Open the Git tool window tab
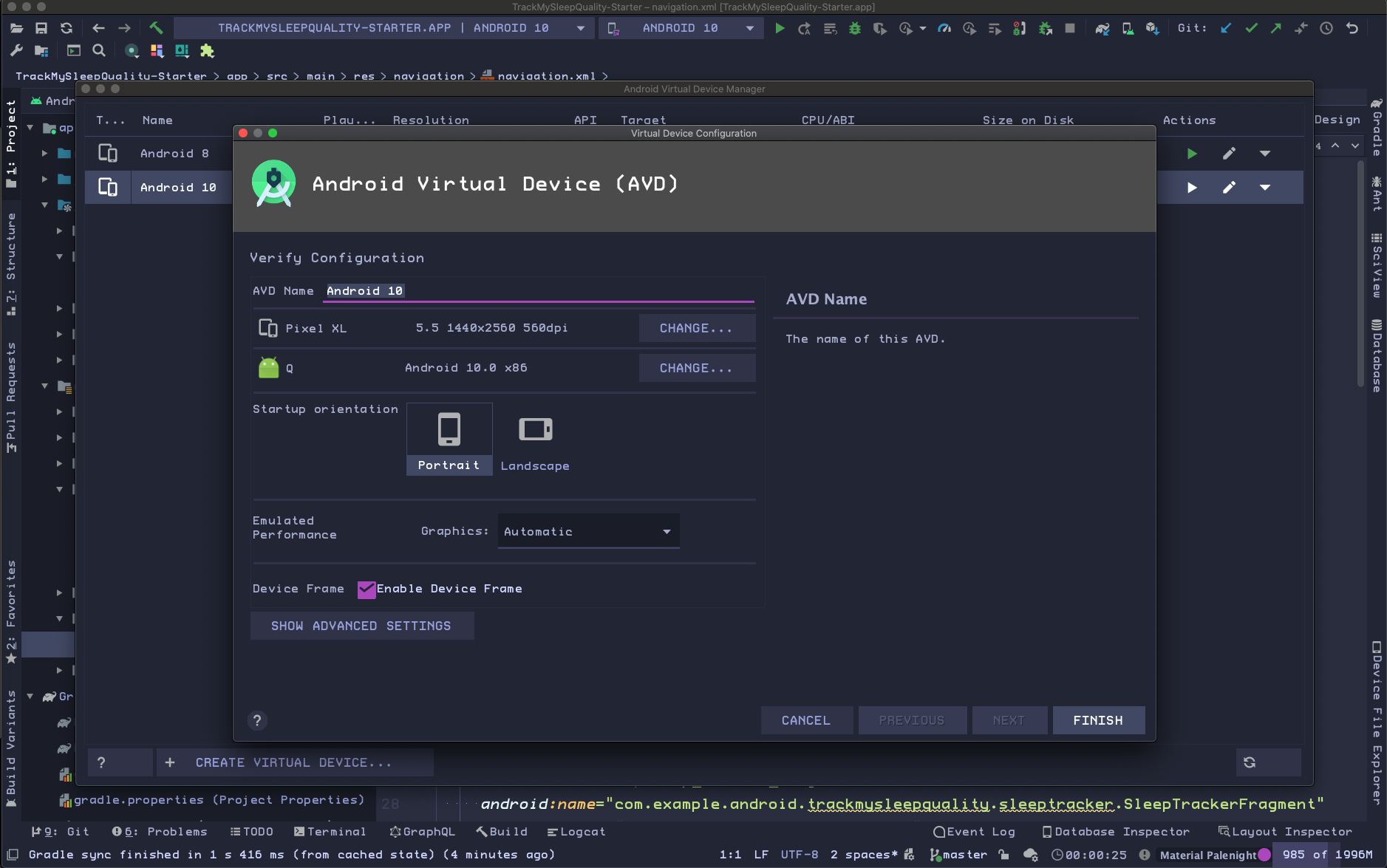Image resolution: width=1387 pixels, height=868 pixels. [x=61, y=832]
